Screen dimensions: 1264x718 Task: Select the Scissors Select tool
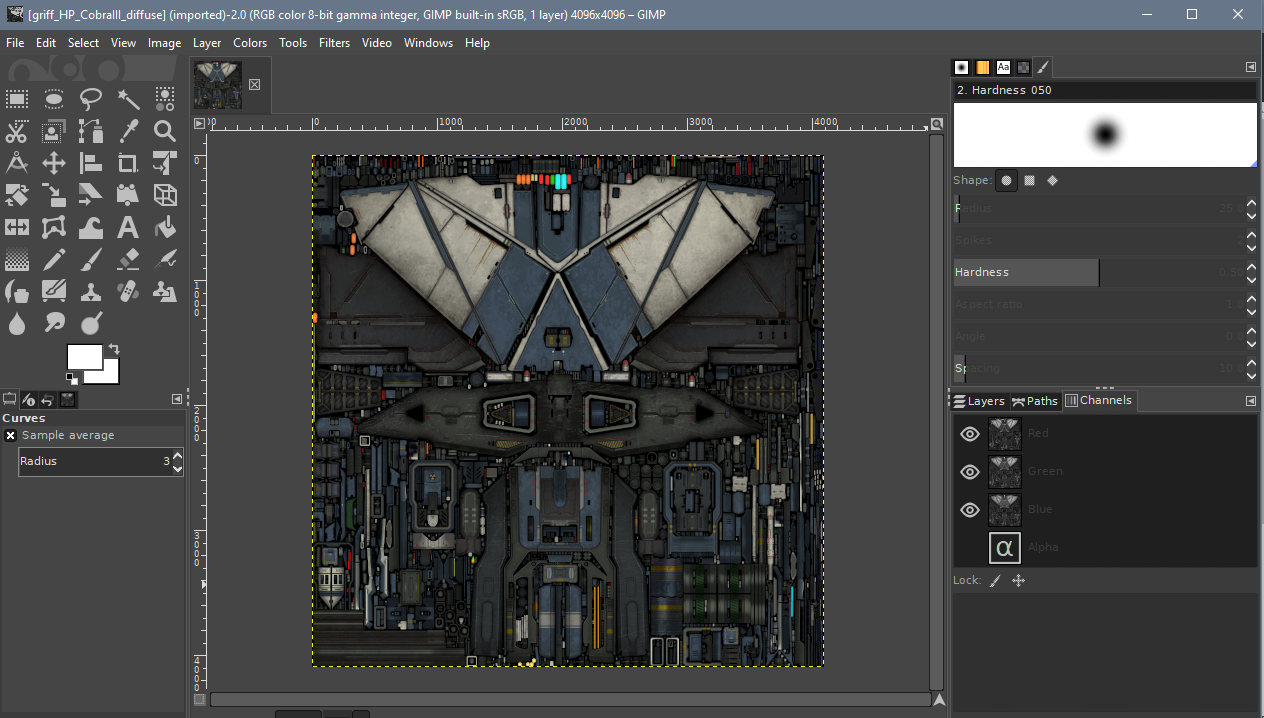[17, 131]
